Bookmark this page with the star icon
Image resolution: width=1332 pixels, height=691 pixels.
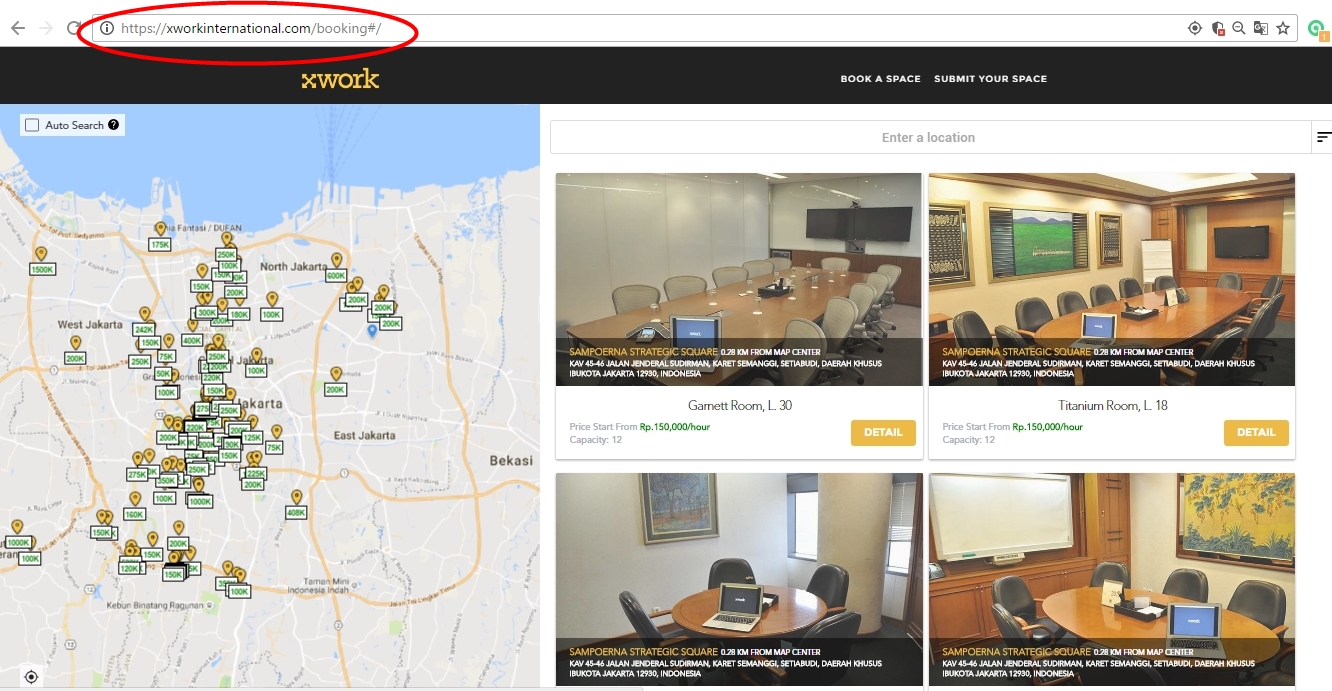pyautogui.click(x=1283, y=28)
